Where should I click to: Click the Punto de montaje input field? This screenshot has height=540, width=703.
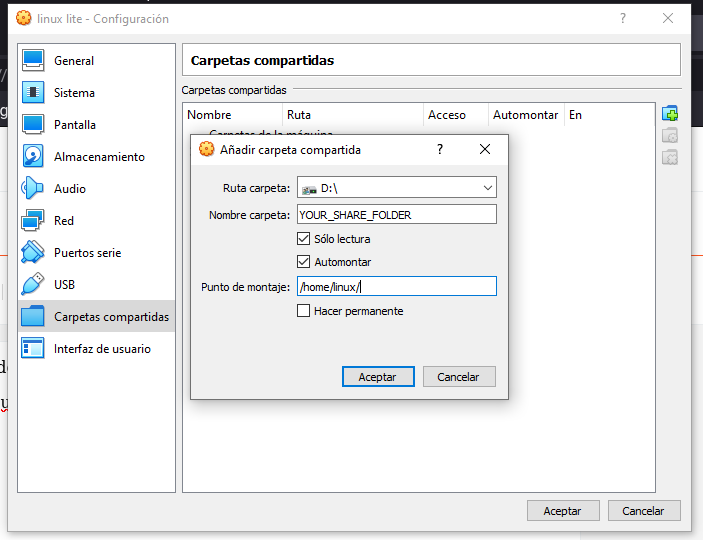397,286
